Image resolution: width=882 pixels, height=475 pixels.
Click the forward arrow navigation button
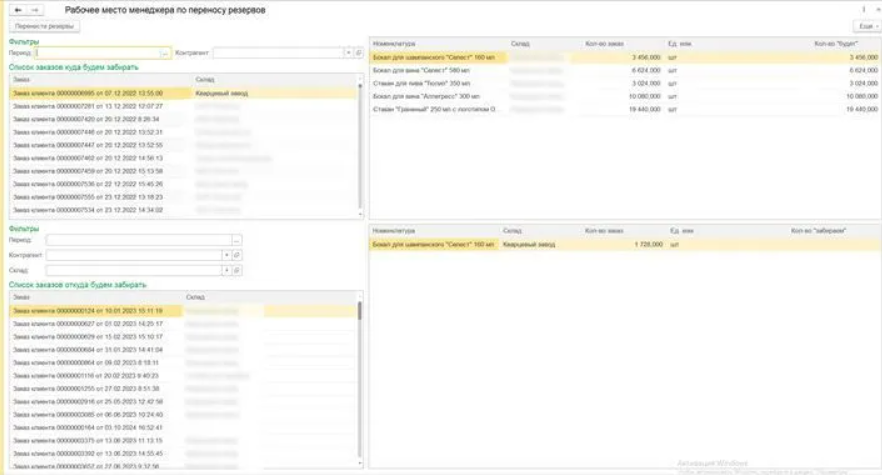pyautogui.click(x=35, y=10)
